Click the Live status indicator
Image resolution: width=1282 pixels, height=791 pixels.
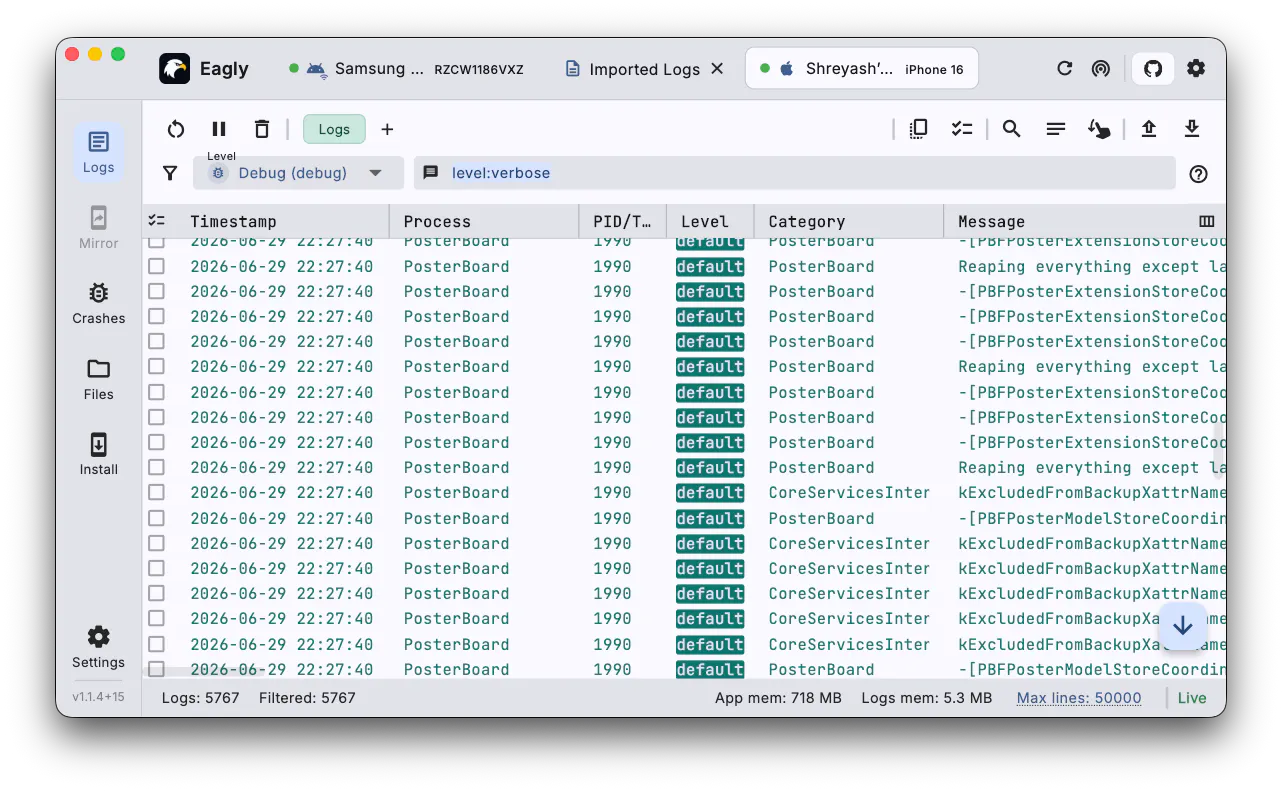coord(1192,698)
